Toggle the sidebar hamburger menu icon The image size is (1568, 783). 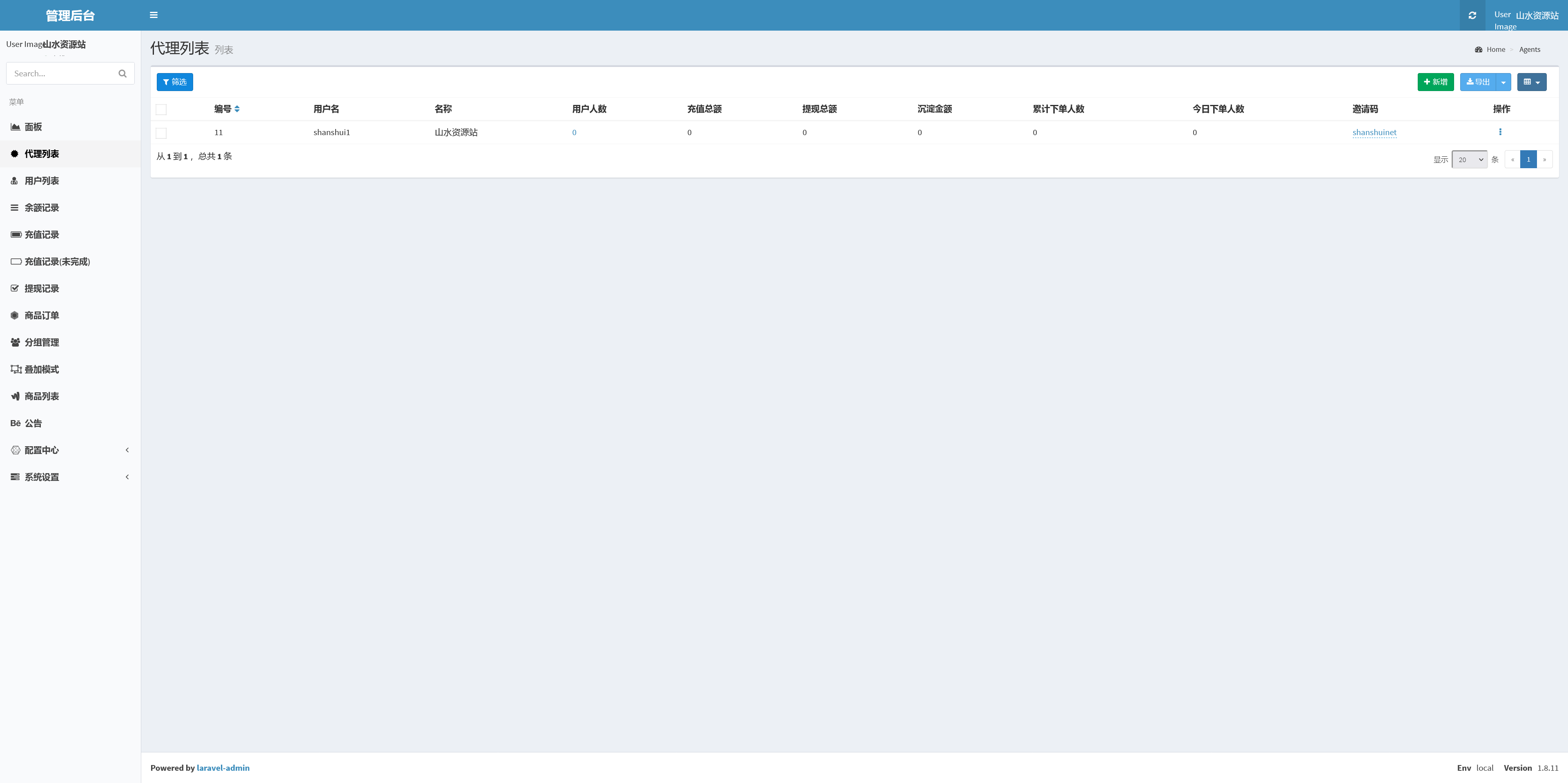(x=154, y=15)
